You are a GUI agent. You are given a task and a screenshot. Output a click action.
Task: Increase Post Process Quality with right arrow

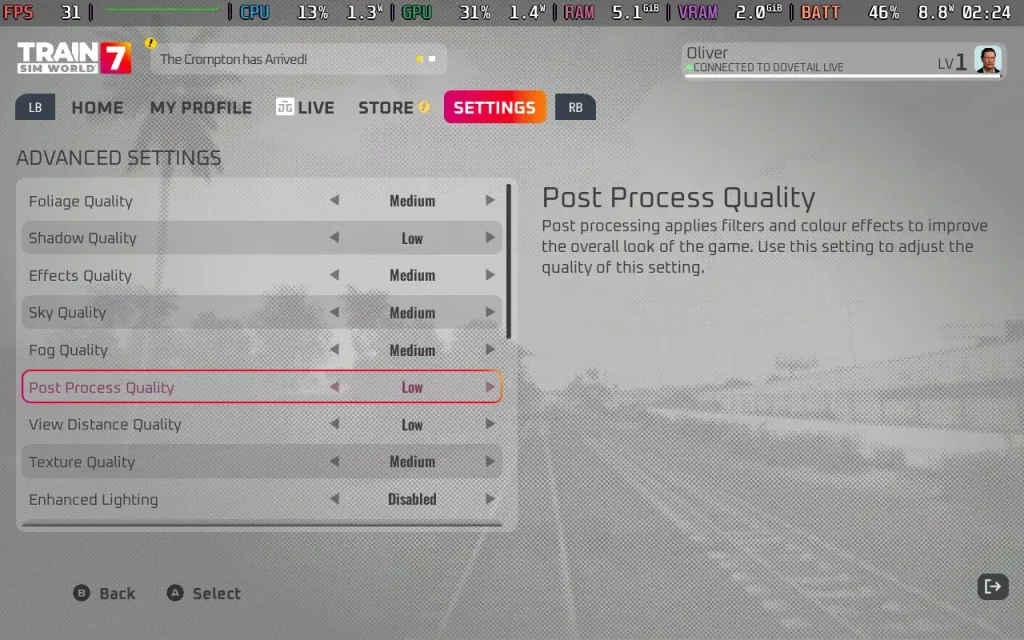coord(490,387)
